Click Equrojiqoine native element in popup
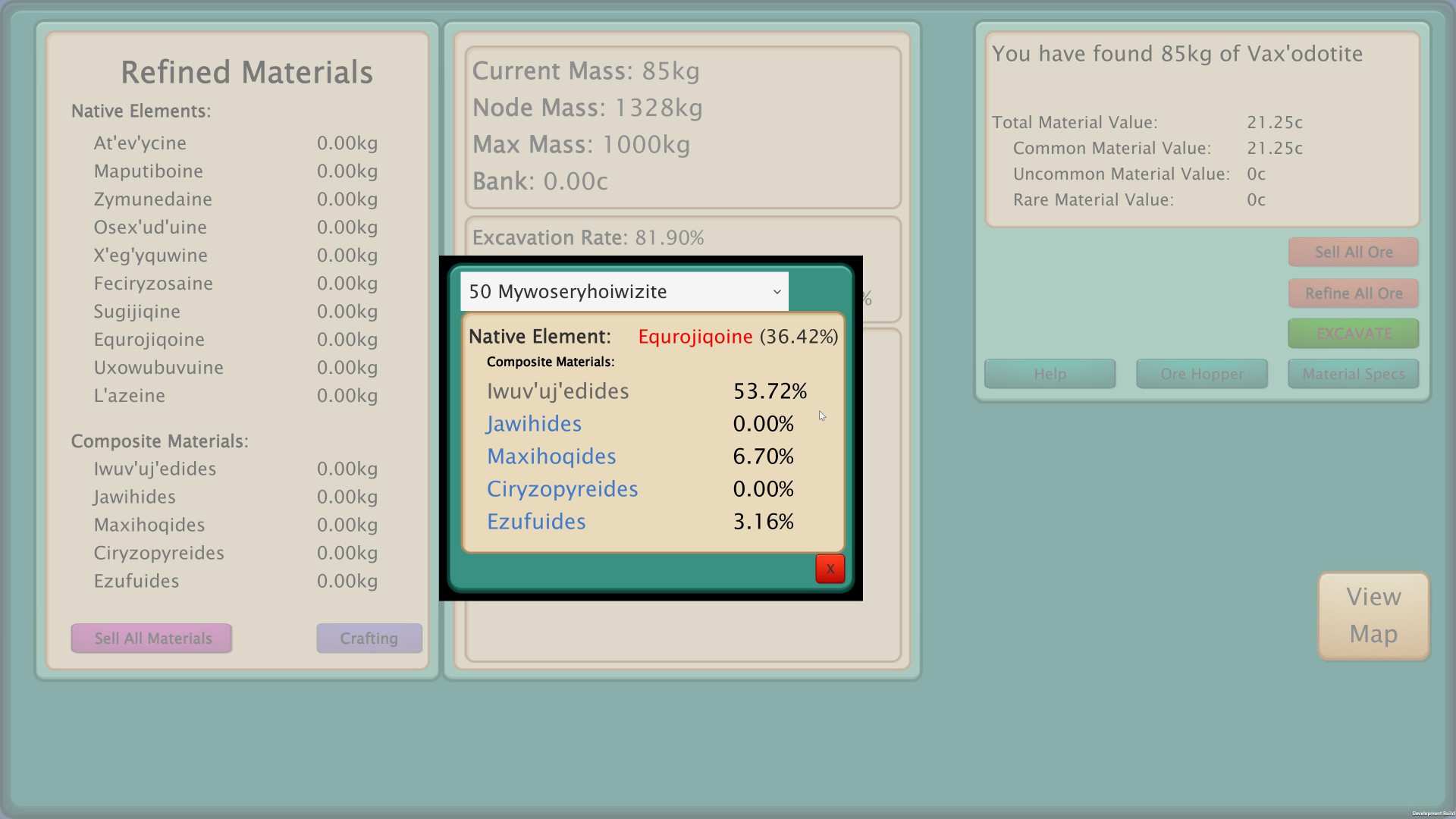The height and width of the screenshot is (819, 1456). click(695, 337)
